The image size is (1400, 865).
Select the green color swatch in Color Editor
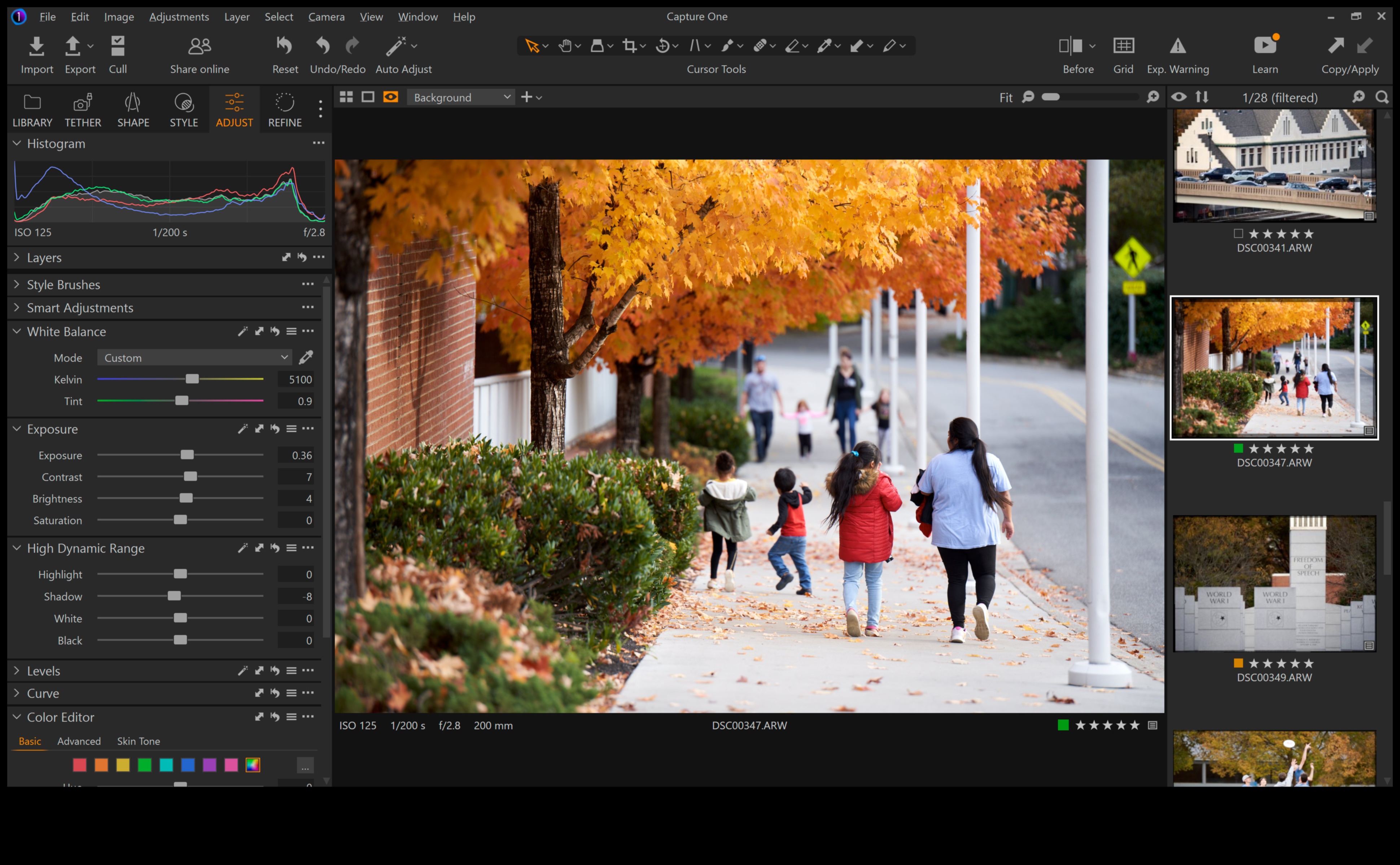(x=145, y=765)
